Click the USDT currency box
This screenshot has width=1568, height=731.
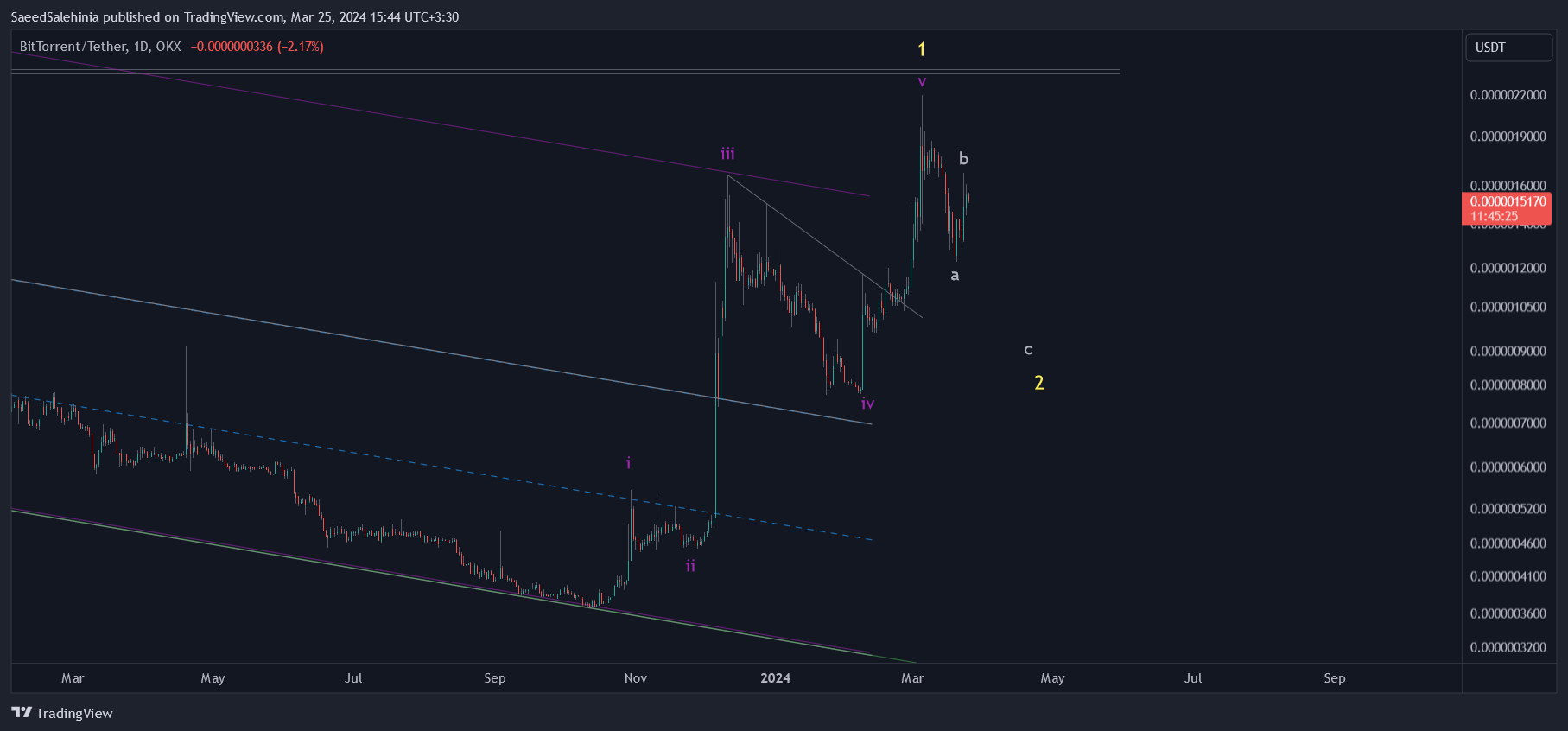(x=1508, y=48)
